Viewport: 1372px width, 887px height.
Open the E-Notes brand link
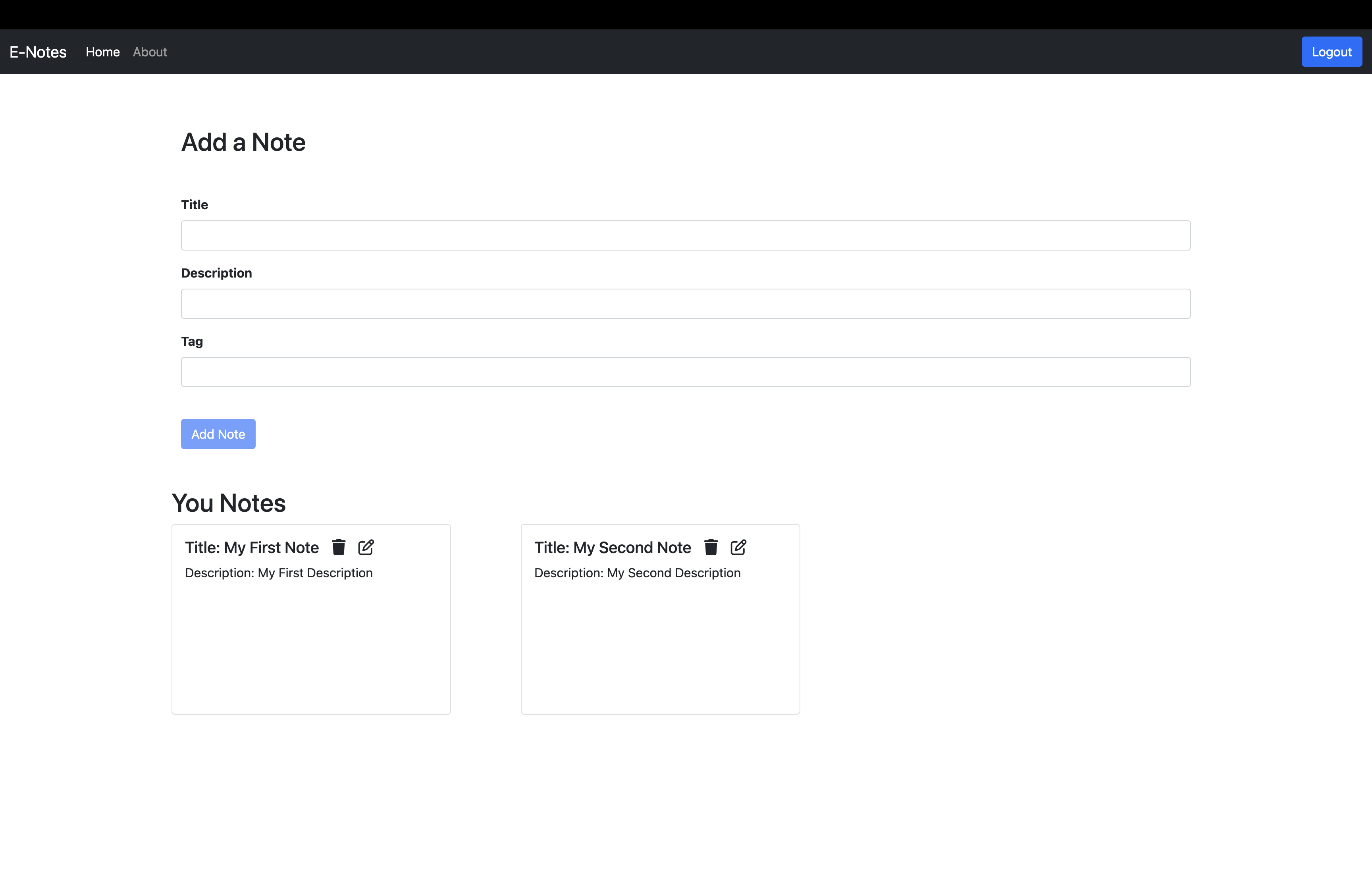pos(38,51)
